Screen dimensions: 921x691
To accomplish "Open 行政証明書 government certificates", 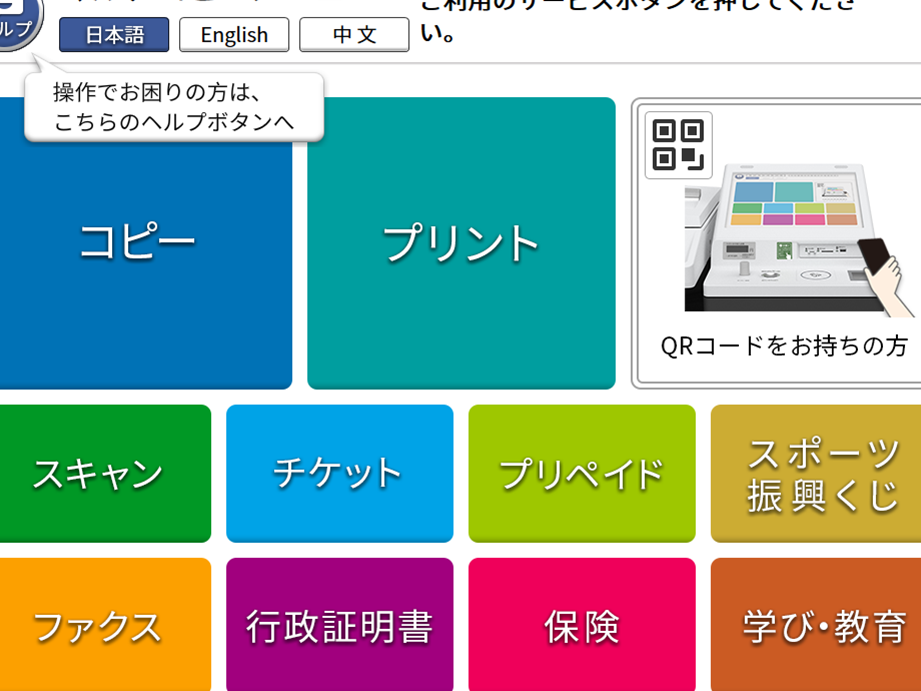I will coord(339,626).
